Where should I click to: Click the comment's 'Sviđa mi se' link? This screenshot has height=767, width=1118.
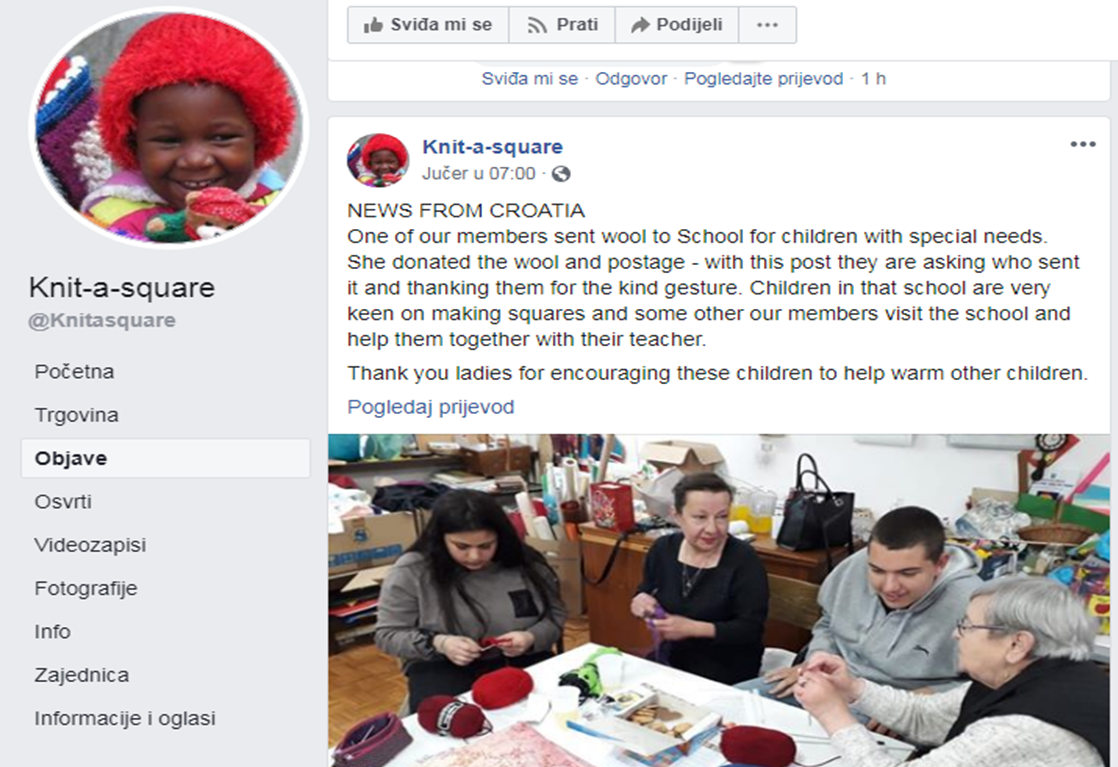click(529, 78)
